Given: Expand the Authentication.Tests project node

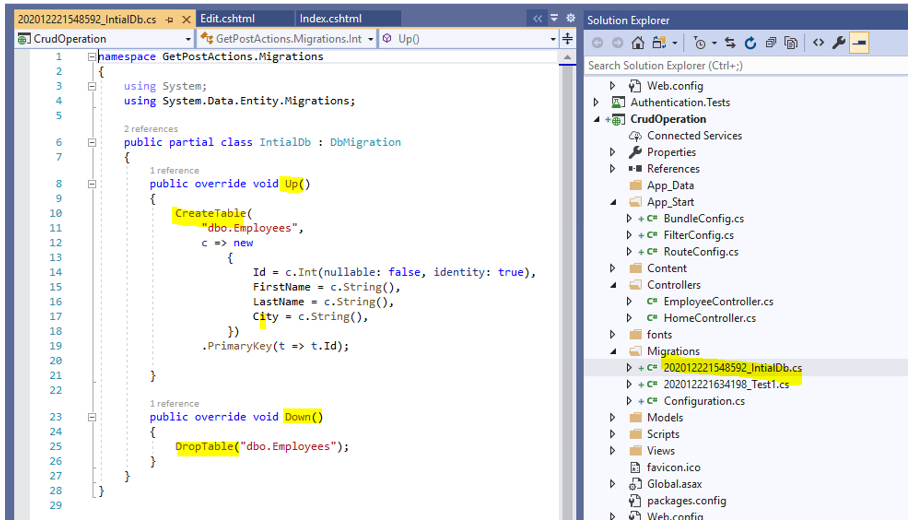Looking at the screenshot, I should 596,103.
